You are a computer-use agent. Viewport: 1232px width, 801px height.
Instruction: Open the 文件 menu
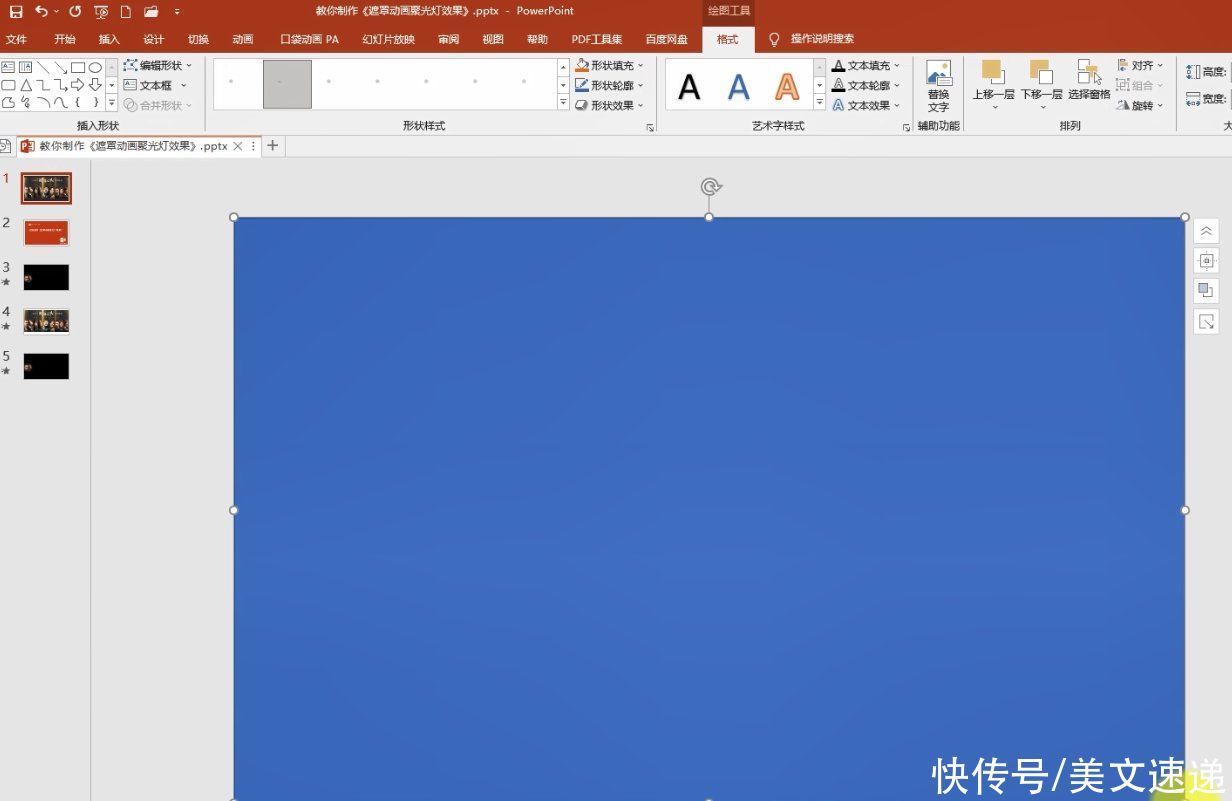(x=17, y=39)
